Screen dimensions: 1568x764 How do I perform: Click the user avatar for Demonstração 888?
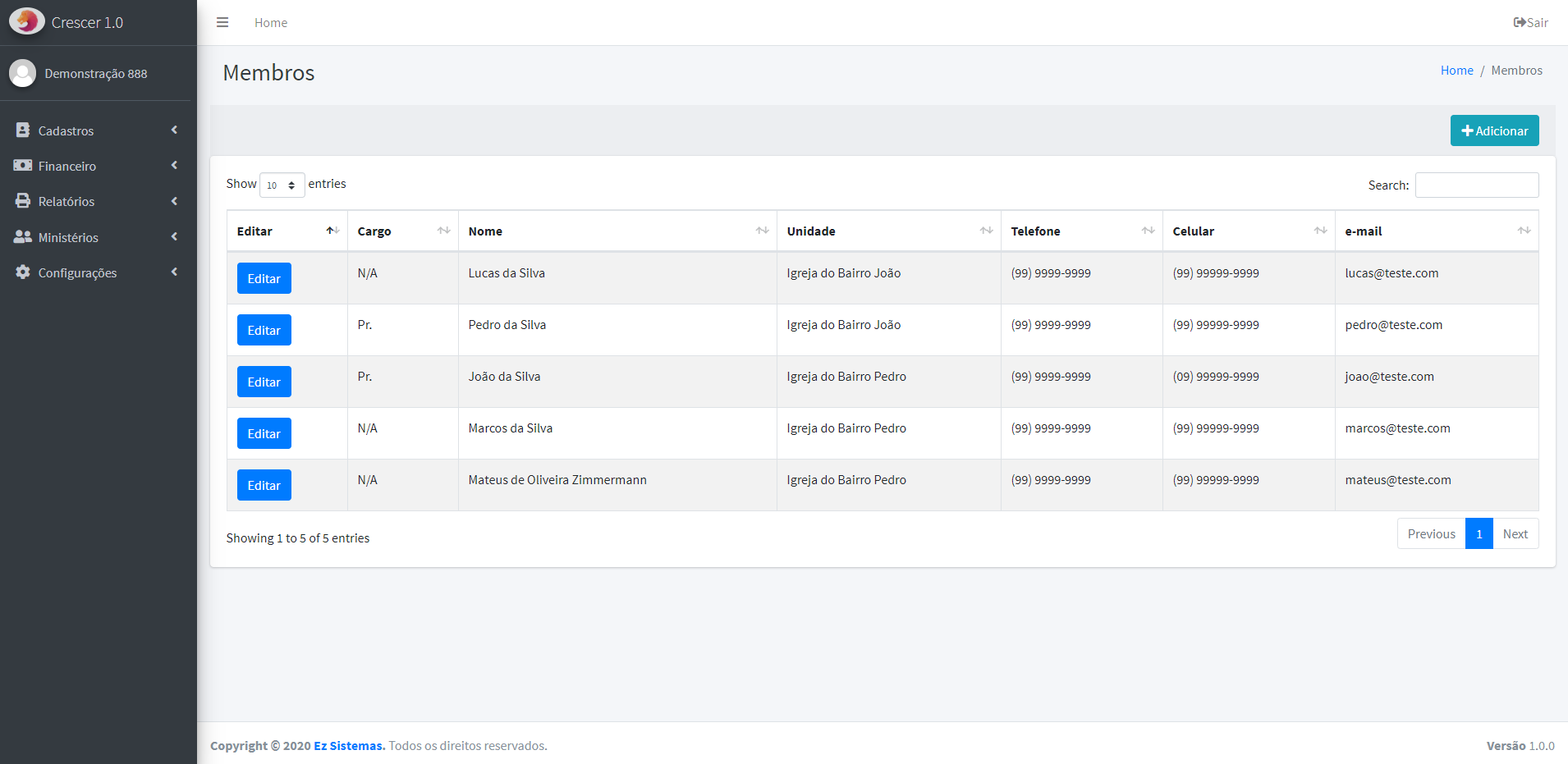[23, 73]
